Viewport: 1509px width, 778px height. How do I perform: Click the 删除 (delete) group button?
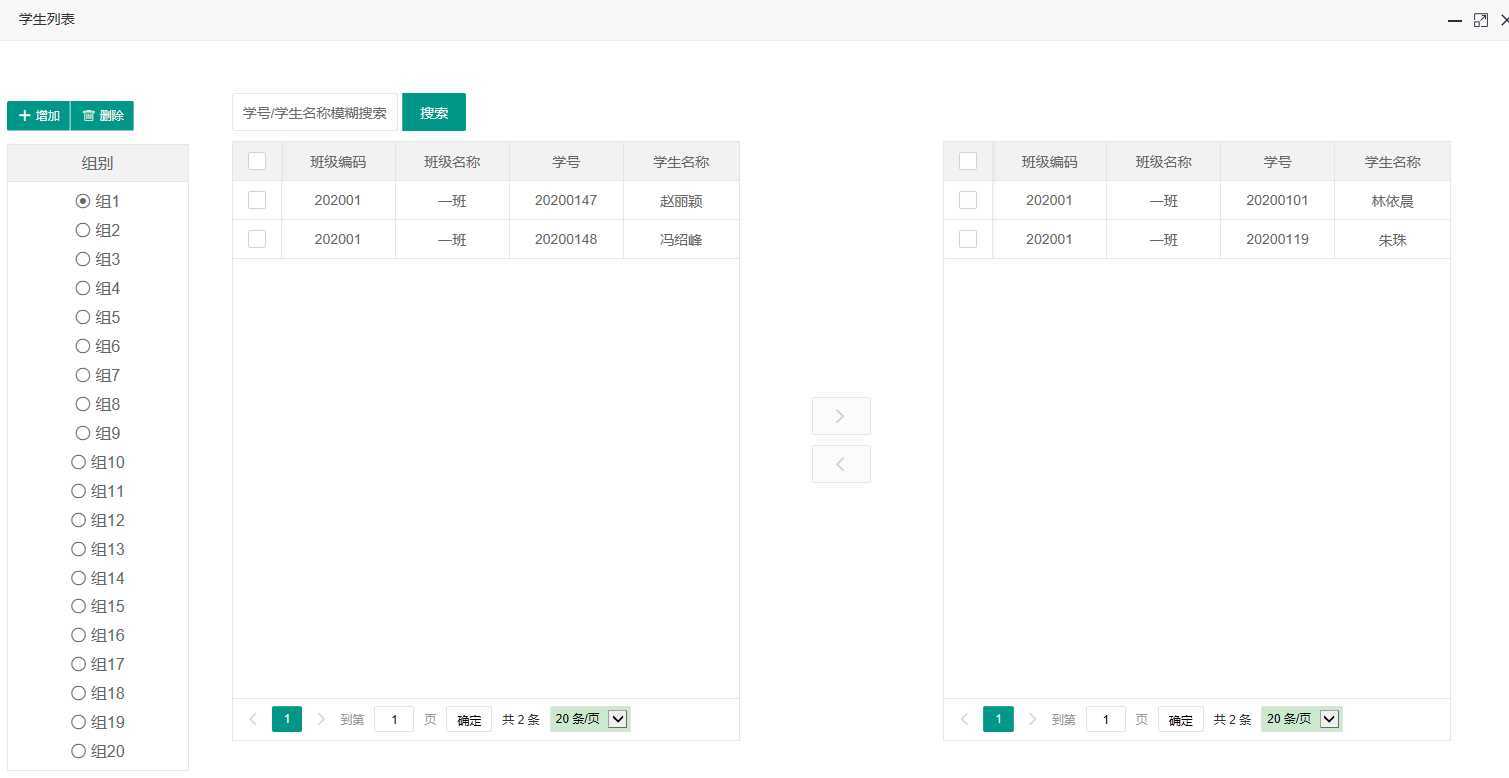(x=102, y=116)
